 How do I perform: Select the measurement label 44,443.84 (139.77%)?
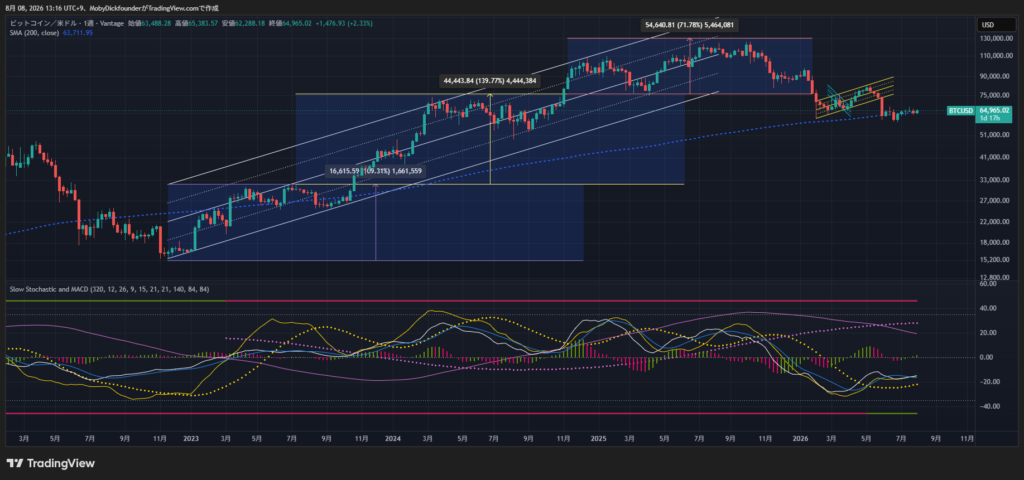489,81
